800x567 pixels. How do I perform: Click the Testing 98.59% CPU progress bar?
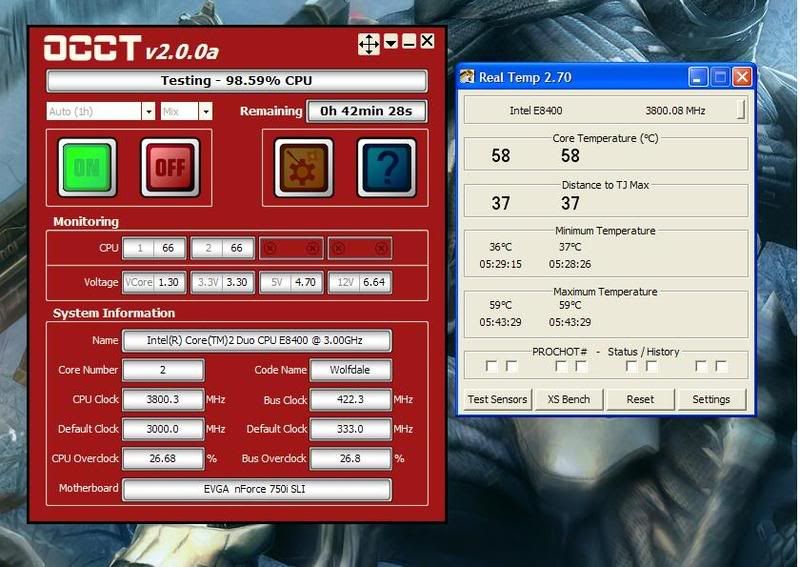pyautogui.click(x=237, y=81)
